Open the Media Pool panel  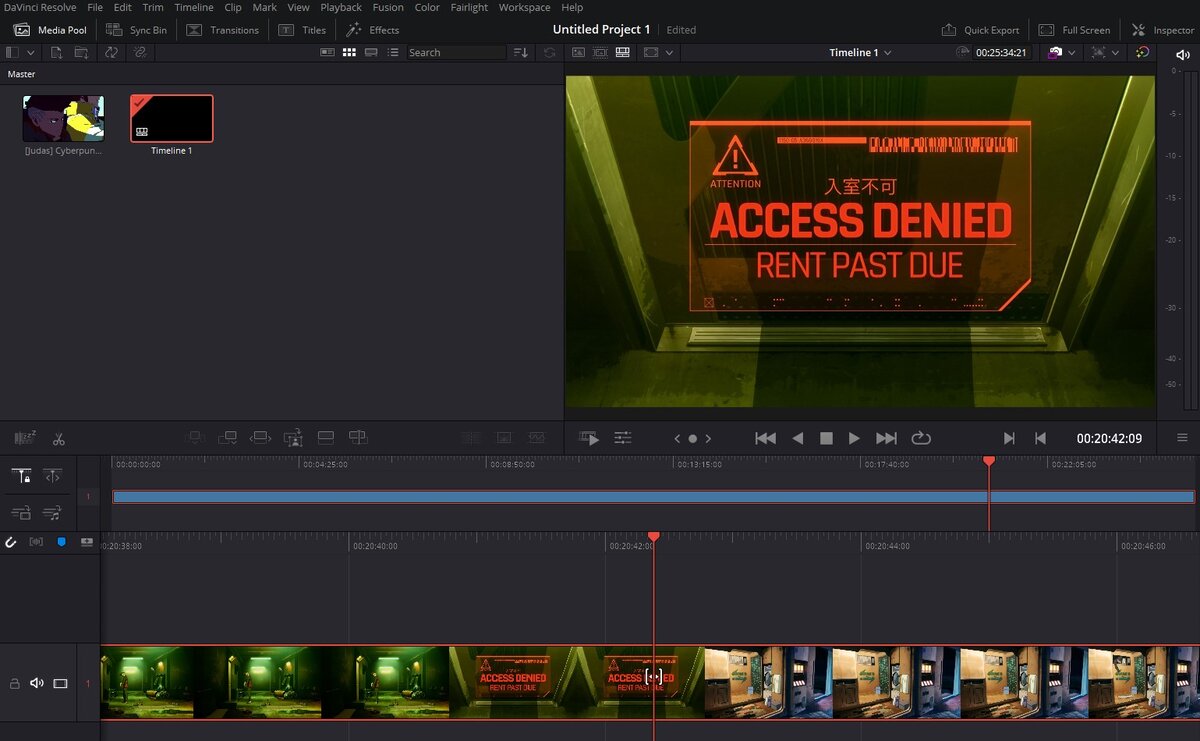(50, 30)
